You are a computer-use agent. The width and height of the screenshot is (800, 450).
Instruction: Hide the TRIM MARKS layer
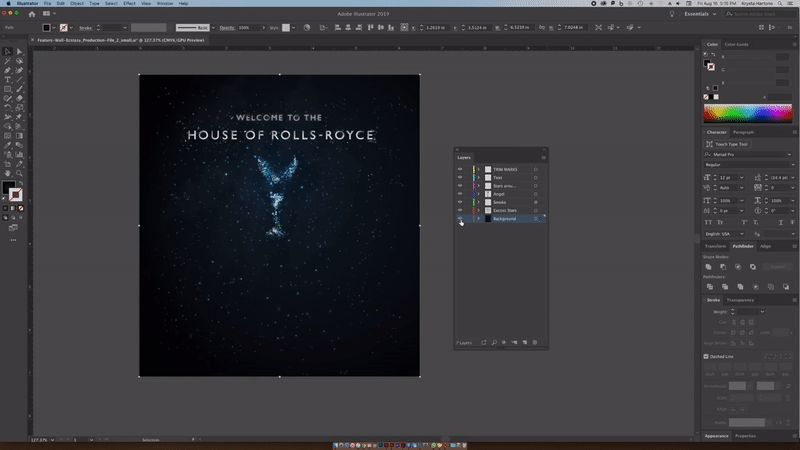pos(460,169)
